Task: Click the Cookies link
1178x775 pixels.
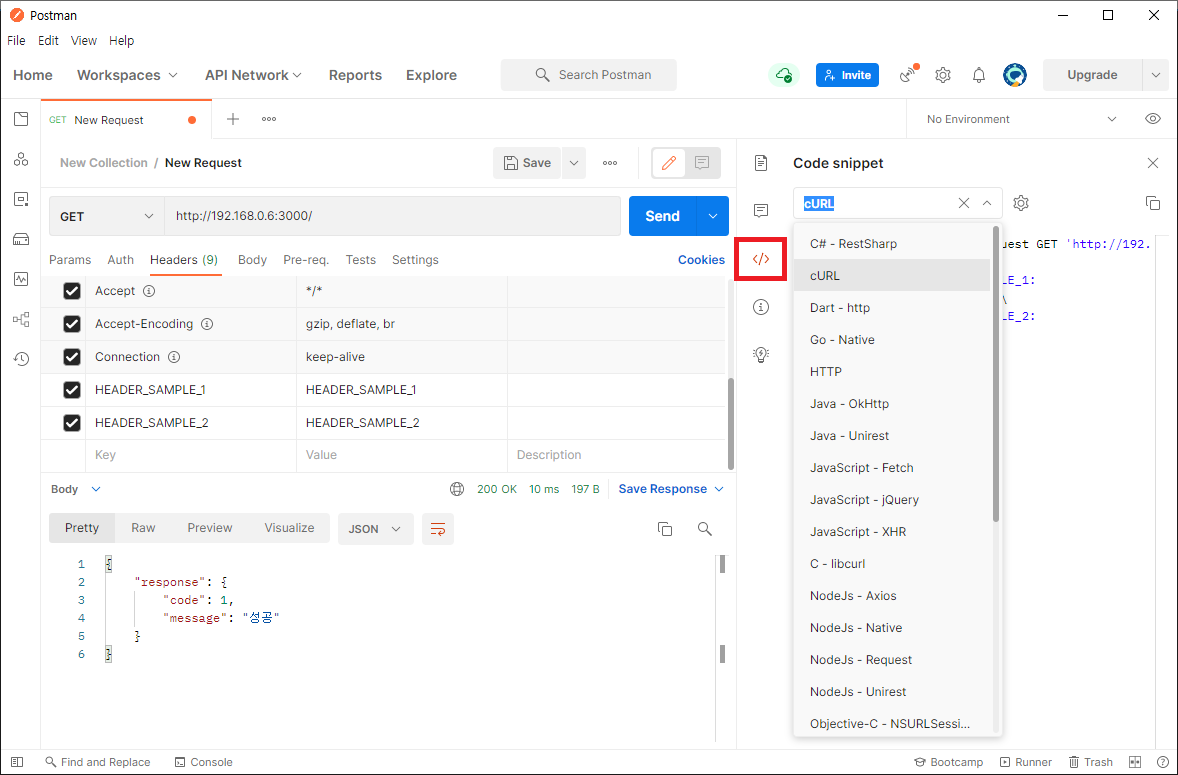Action: point(701,260)
